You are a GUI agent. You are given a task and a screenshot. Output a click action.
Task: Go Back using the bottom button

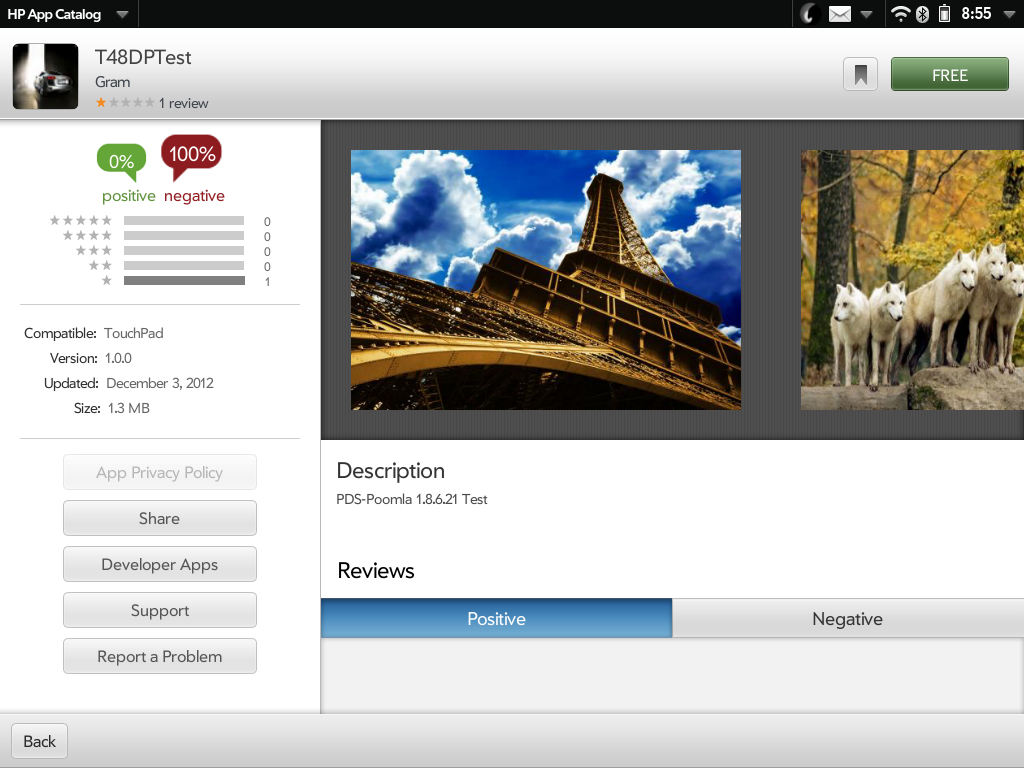(40, 741)
